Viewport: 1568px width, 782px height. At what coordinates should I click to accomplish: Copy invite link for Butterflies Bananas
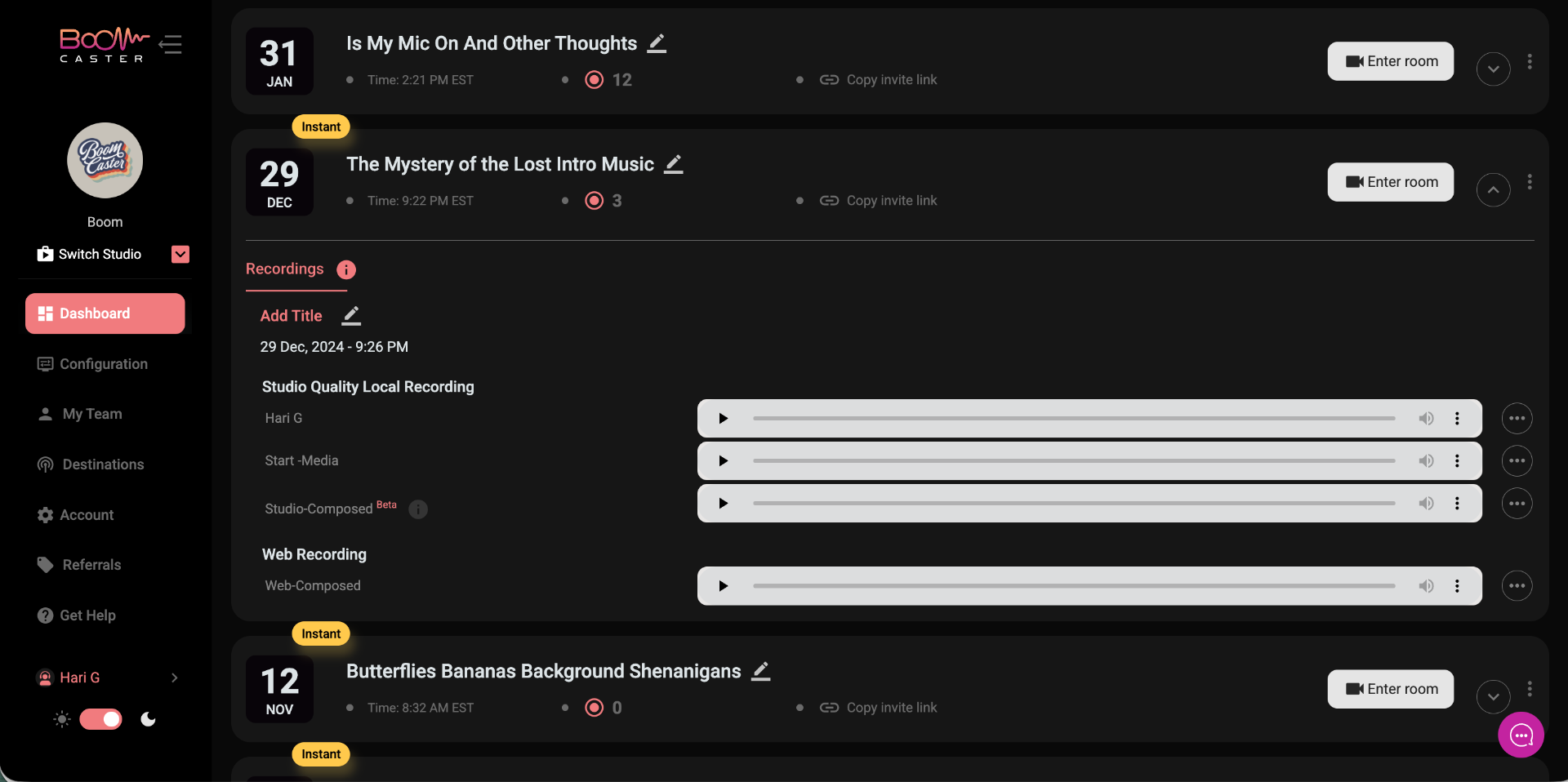coord(878,708)
